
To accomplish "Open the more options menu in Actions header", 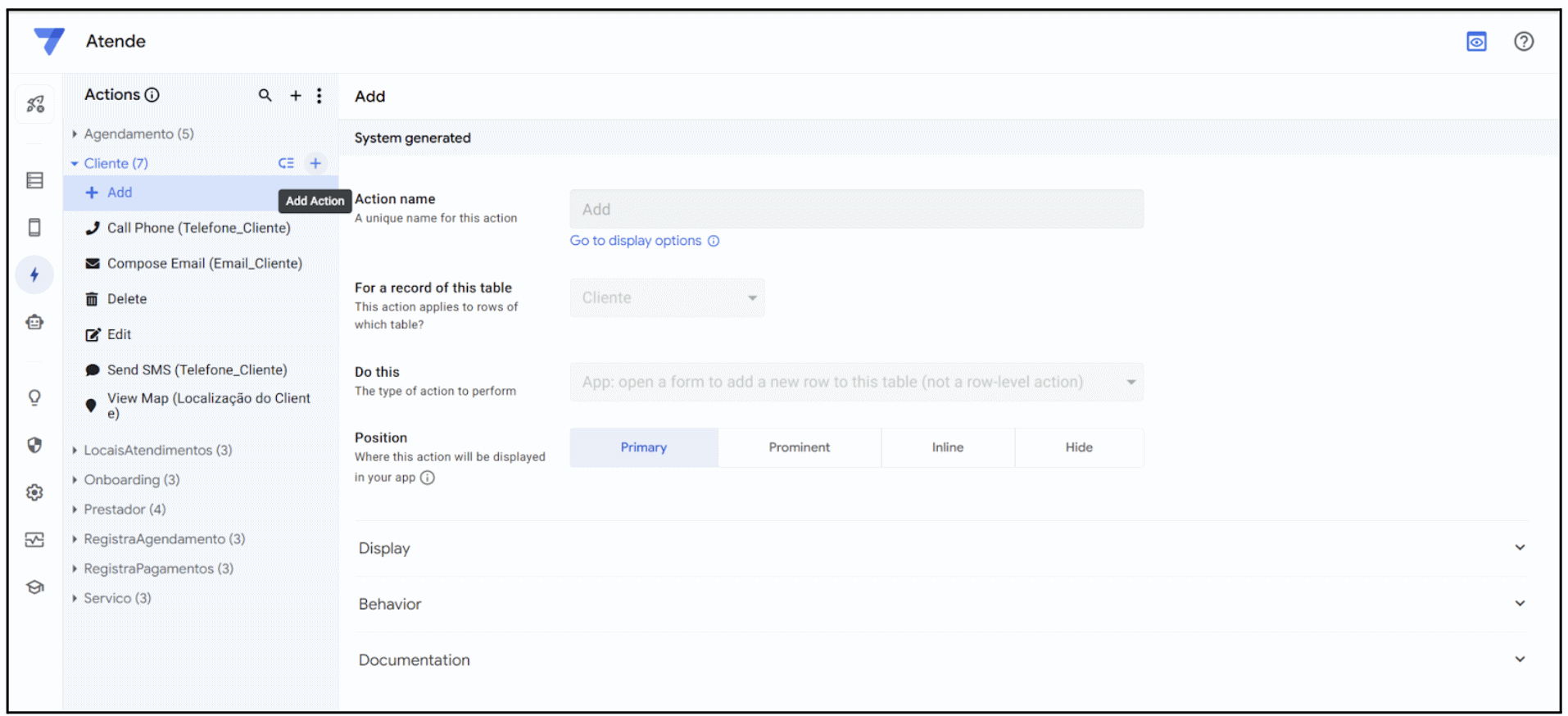I will point(319,96).
